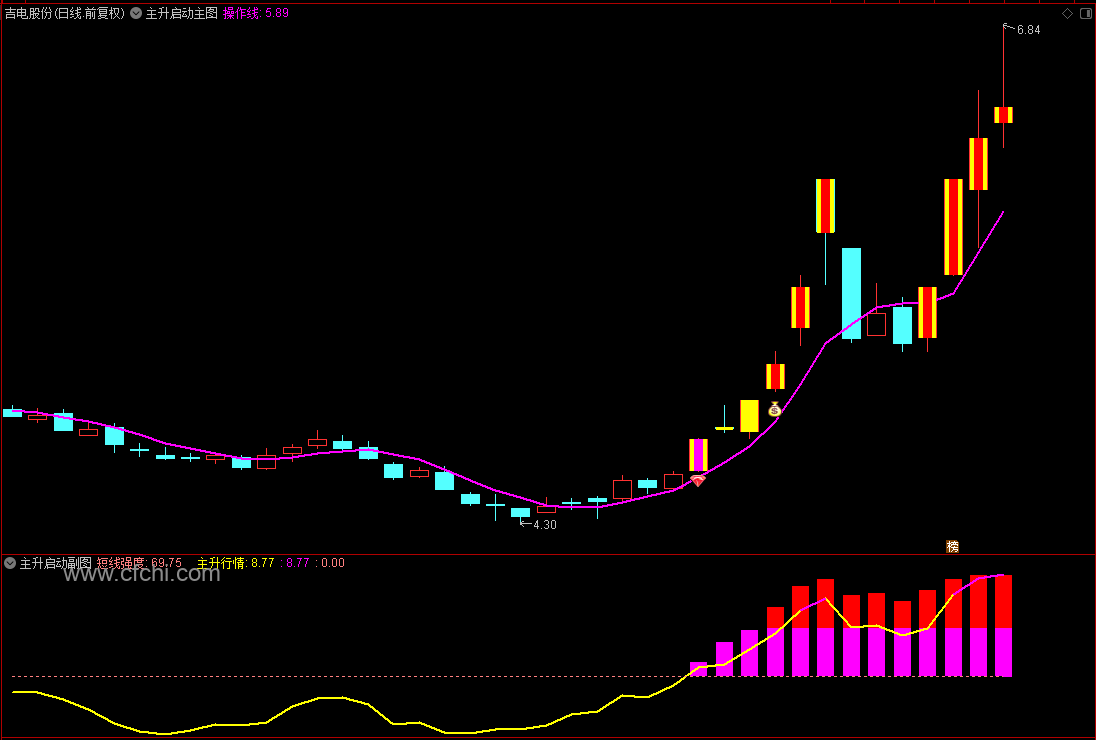This screenshot has height=740, width=1096.
Task: Click the 6.84 high price label
Action: tap(1028, 30)
